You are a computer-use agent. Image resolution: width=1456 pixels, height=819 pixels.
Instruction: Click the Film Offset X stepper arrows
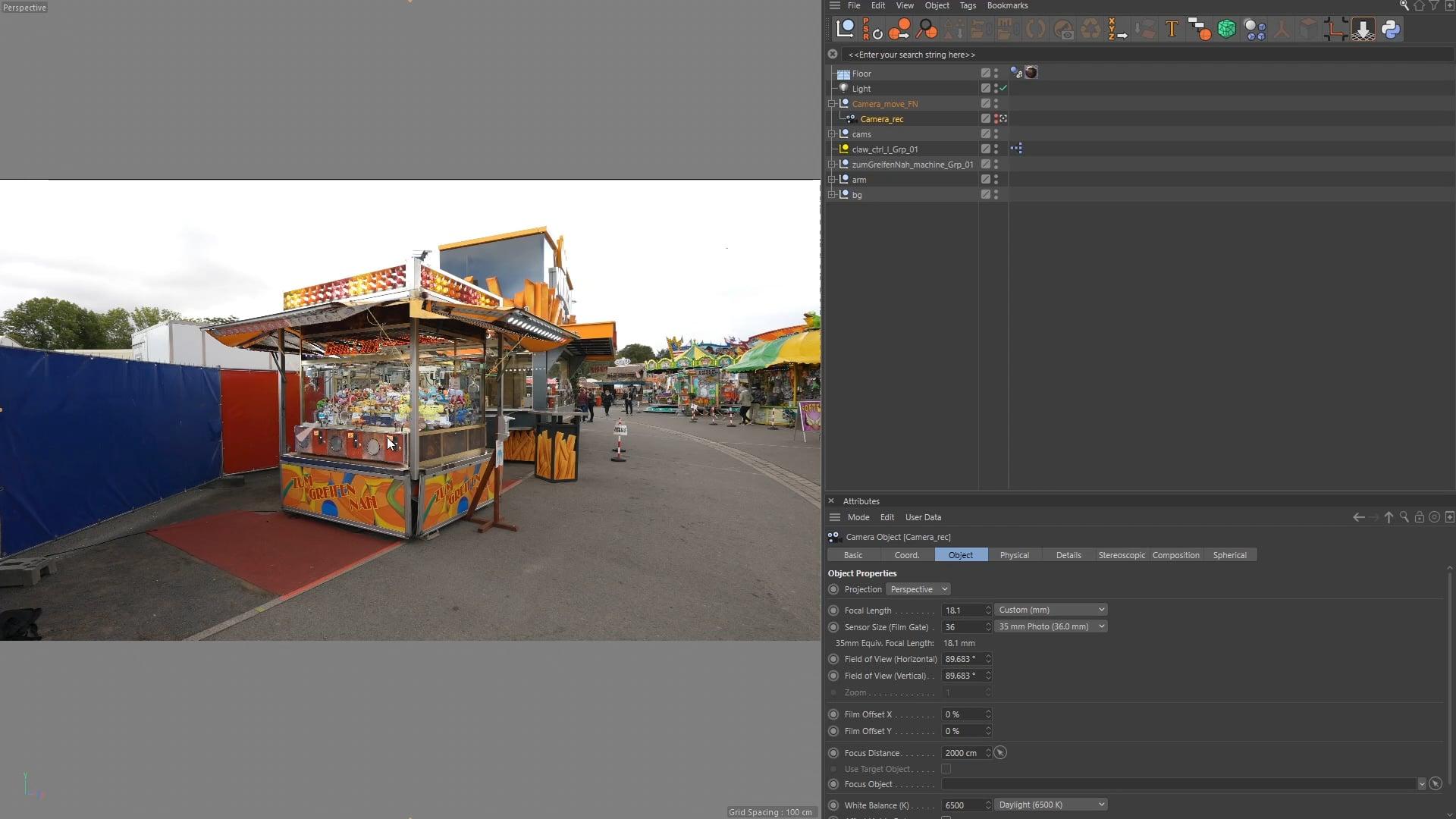point(988,714)
